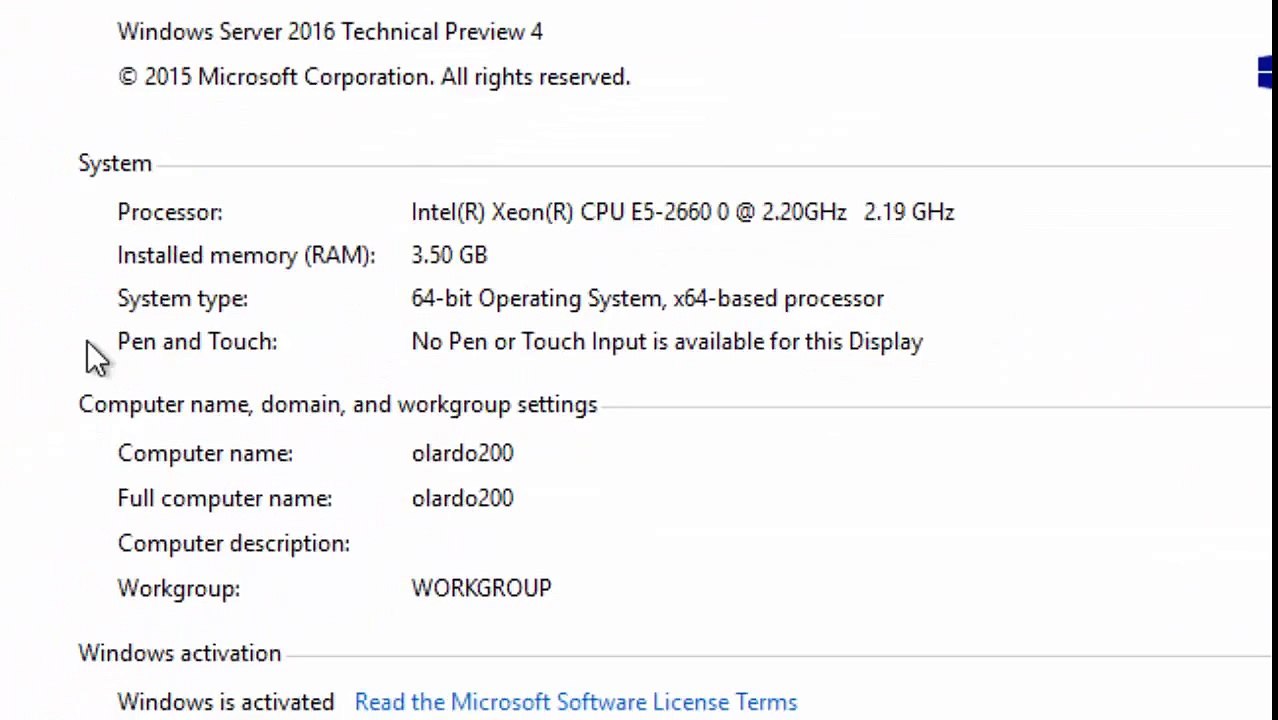Click the Pen and Touch label

pos(197,341)
